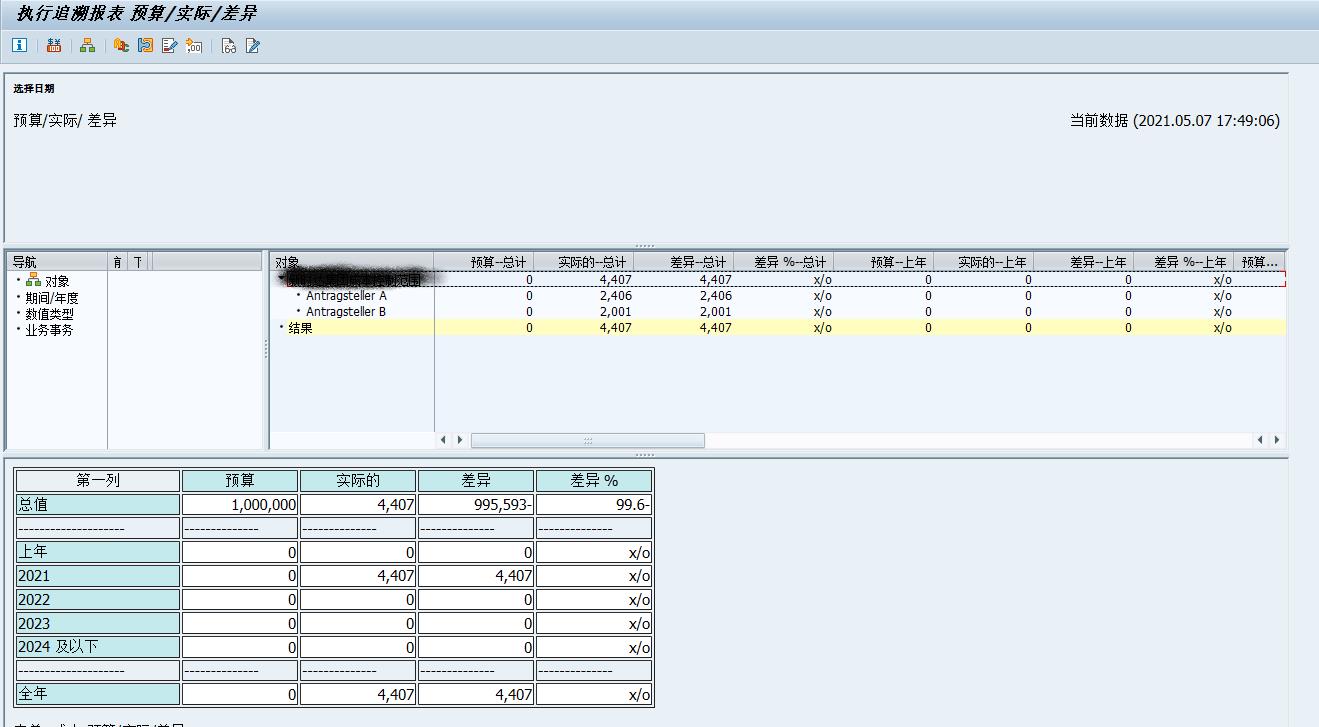Collapse the redacted top object node
Screen dimensions: 1319x727
pos(281,279)
